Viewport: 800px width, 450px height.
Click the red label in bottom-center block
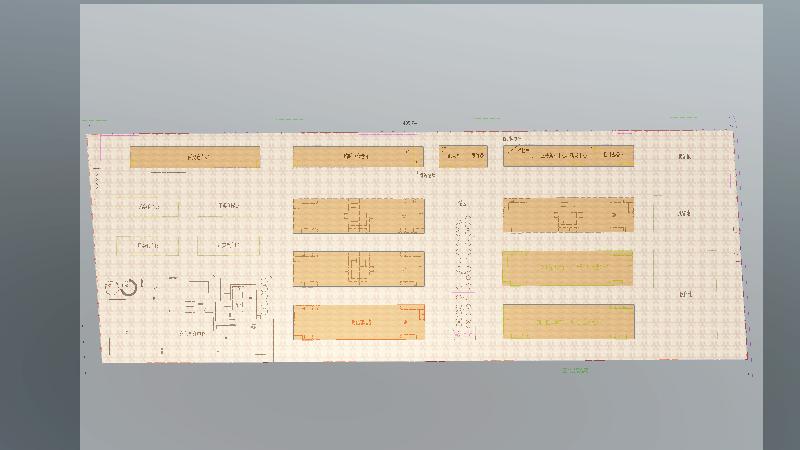[362, 322]
